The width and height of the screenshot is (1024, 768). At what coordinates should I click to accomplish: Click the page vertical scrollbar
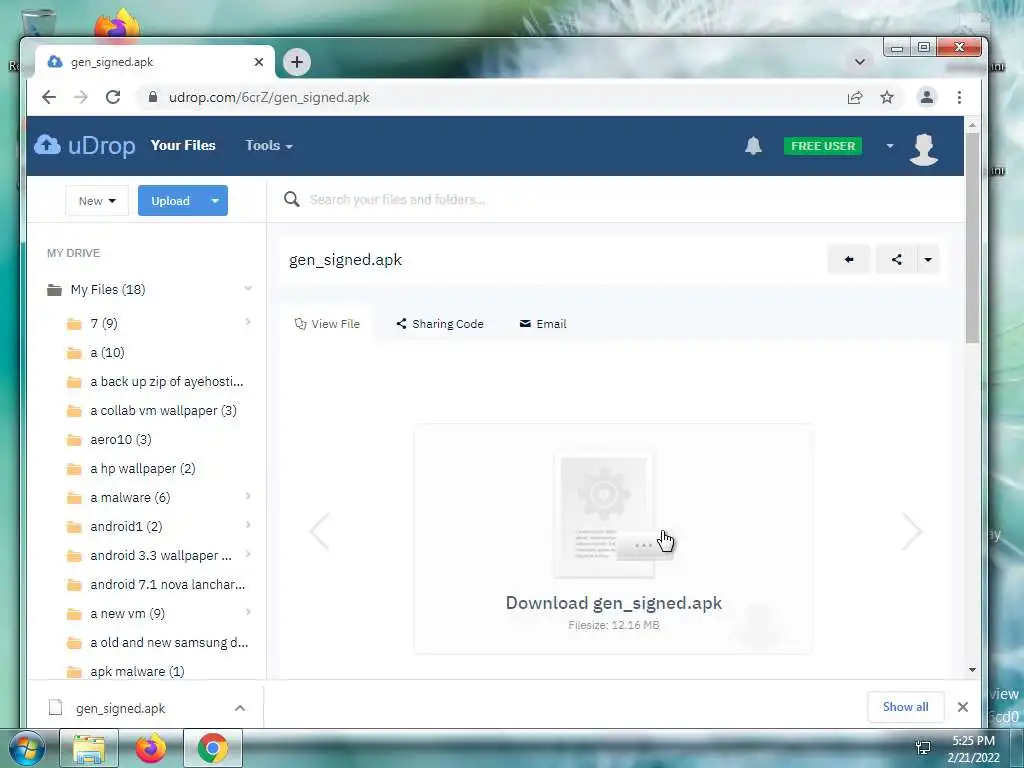point(972,236)
